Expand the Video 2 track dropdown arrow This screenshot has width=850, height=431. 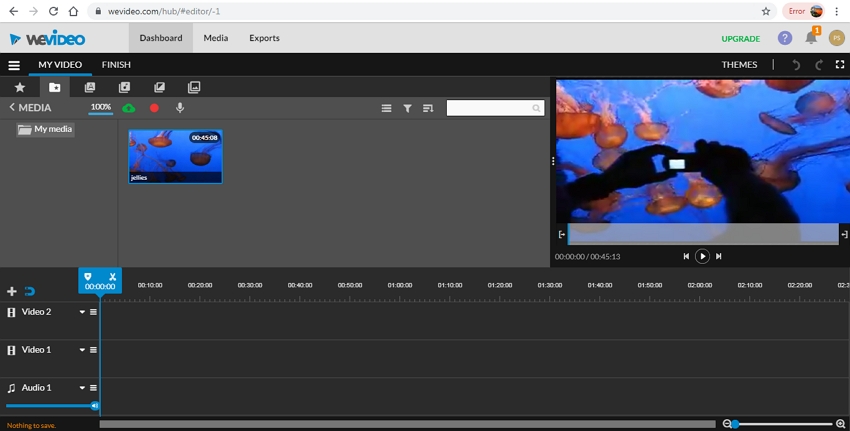pyautogui.click(x=82, y=312)
